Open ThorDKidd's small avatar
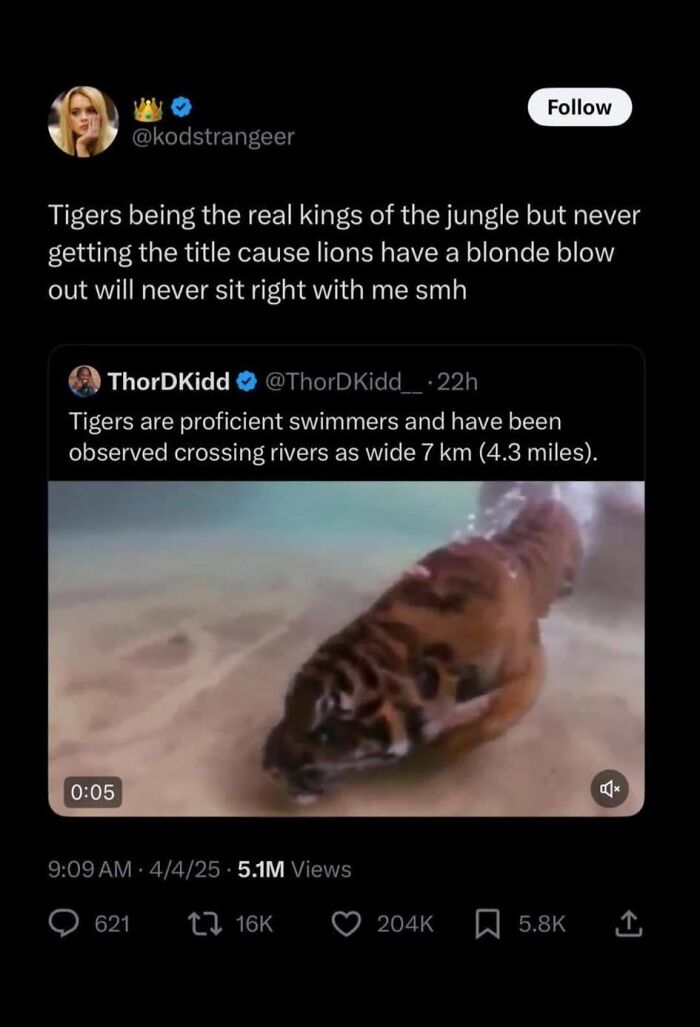 coord(84,381)
